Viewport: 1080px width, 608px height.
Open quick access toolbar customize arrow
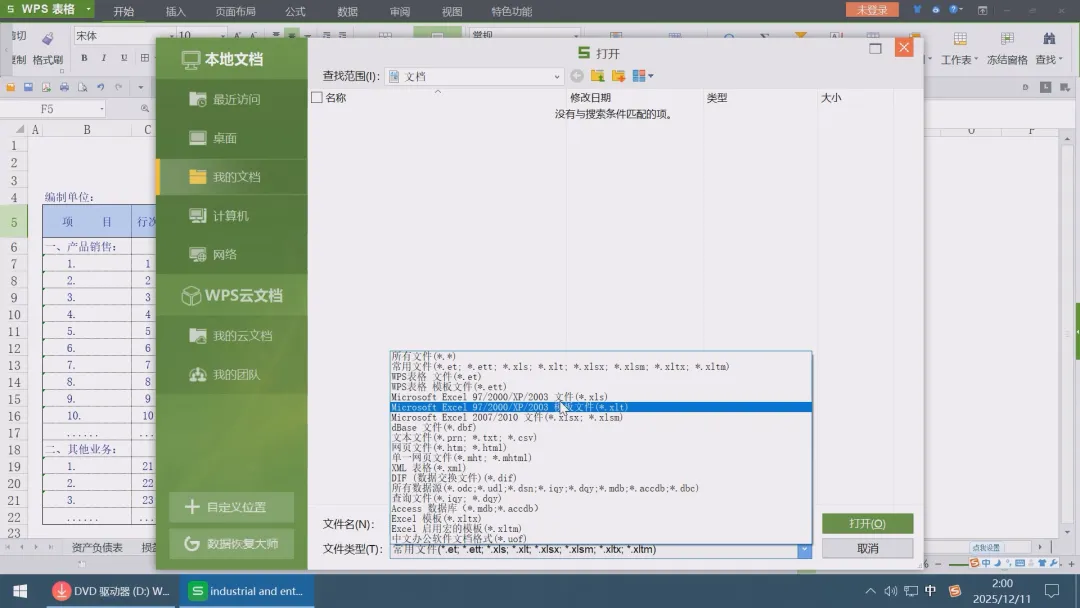pyautogui.click(x=141, y=87)
